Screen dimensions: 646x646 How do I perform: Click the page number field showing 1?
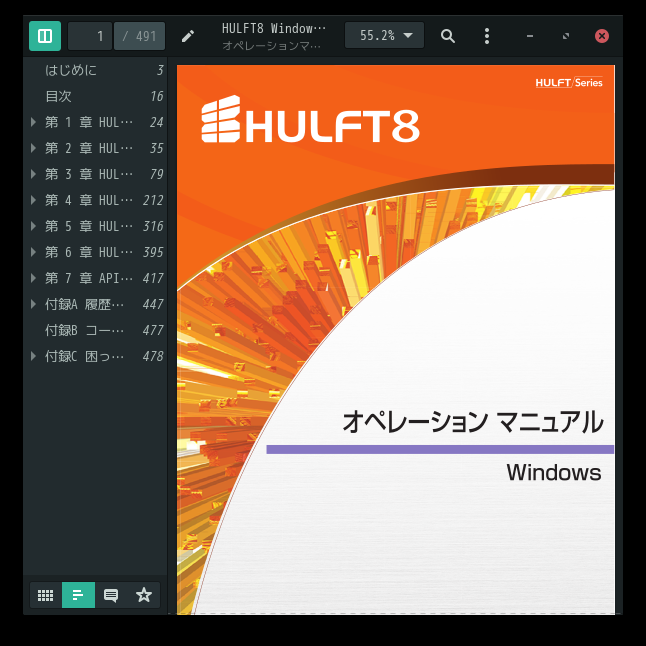90,36
